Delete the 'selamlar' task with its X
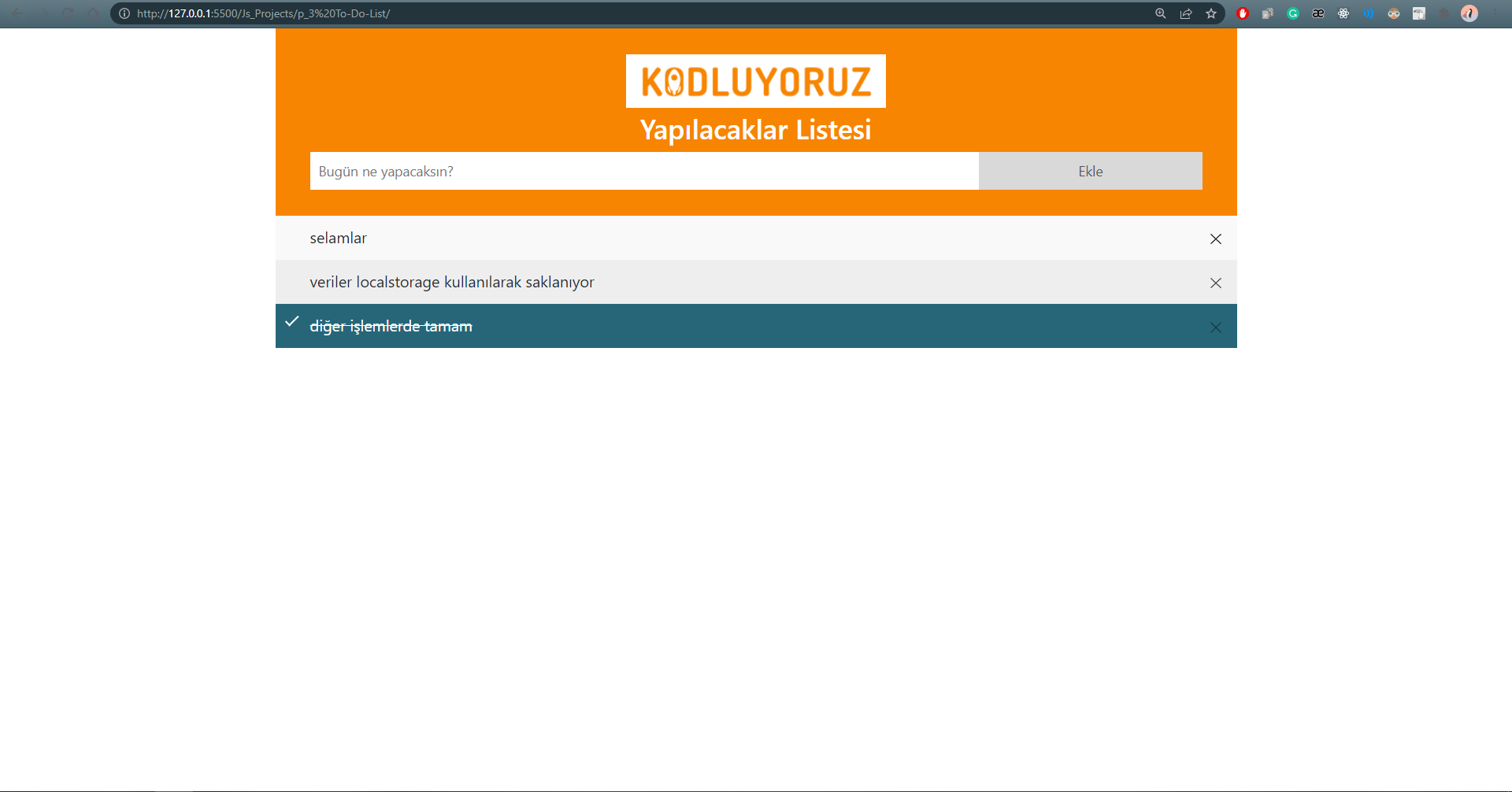 (1215, 239)
